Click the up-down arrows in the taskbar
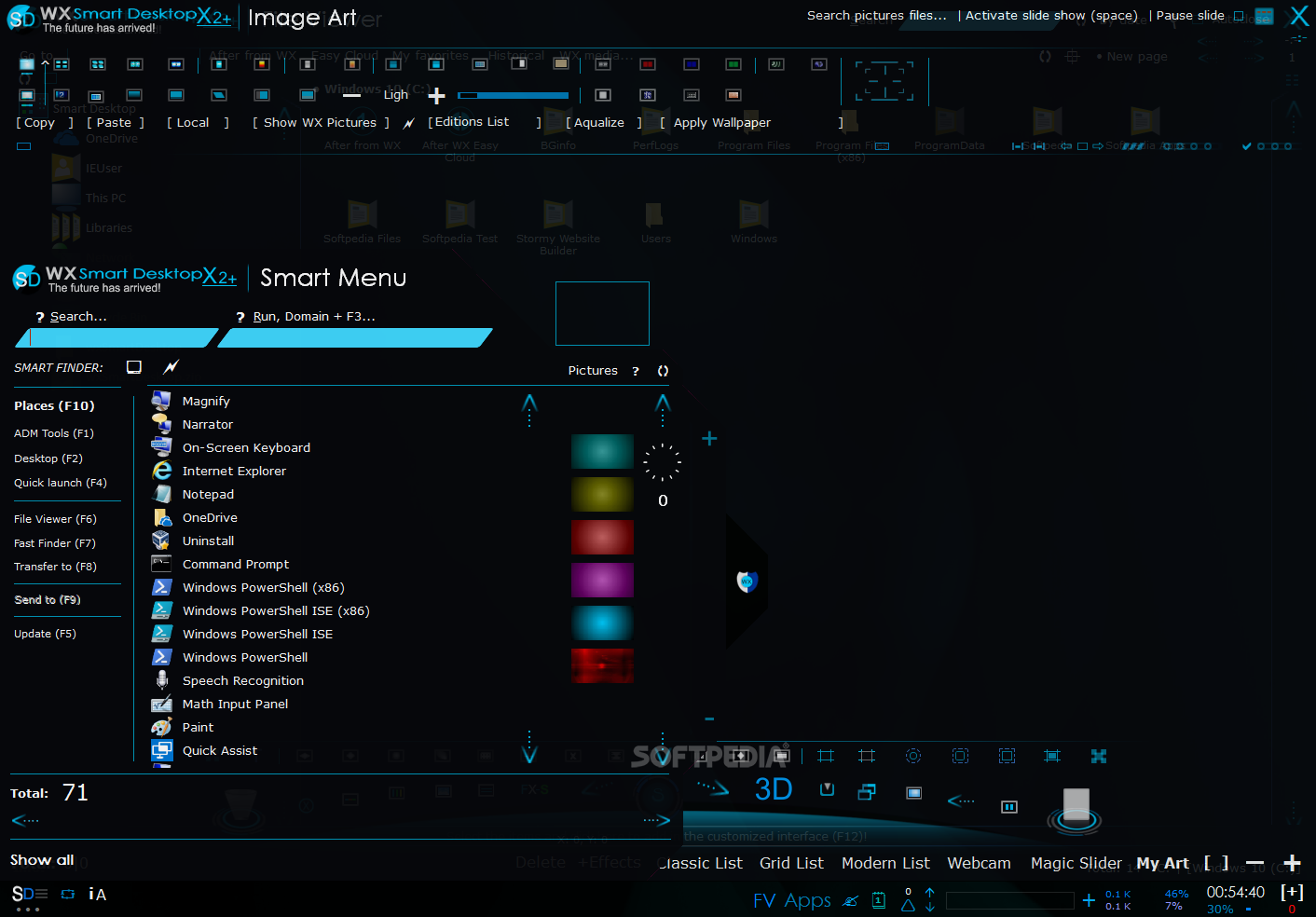The width and height of the screenshot is (1316, 917). (930, 900)
